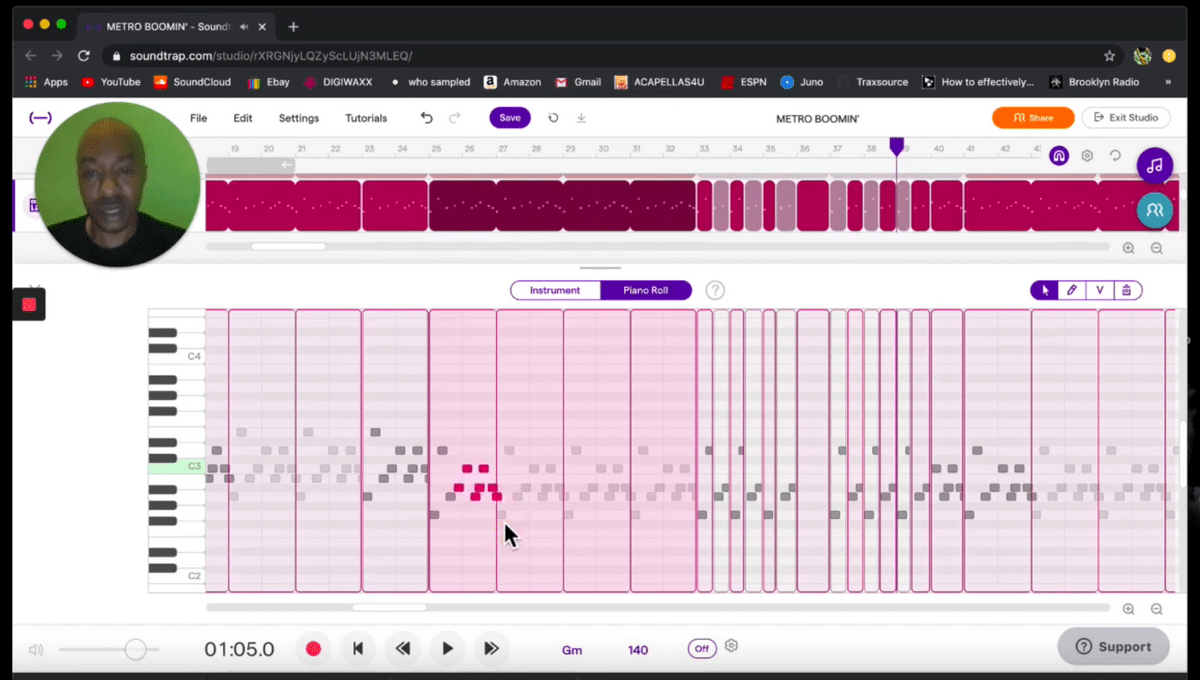Open the collaborators people button
Viewport: 1200px width, 680px height.
[1155, 210]
